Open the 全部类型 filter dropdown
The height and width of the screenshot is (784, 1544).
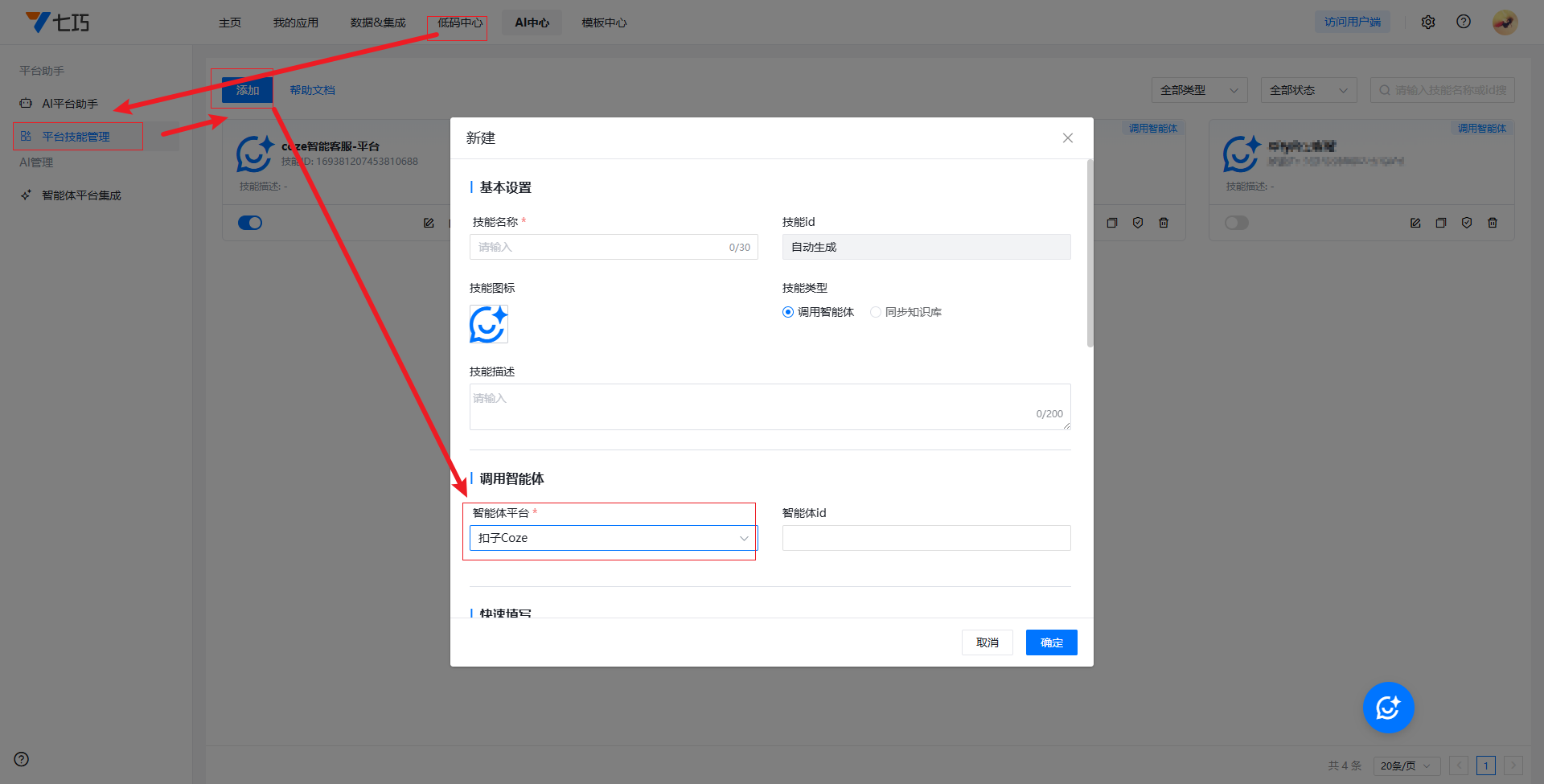(x=1199, y=90)
